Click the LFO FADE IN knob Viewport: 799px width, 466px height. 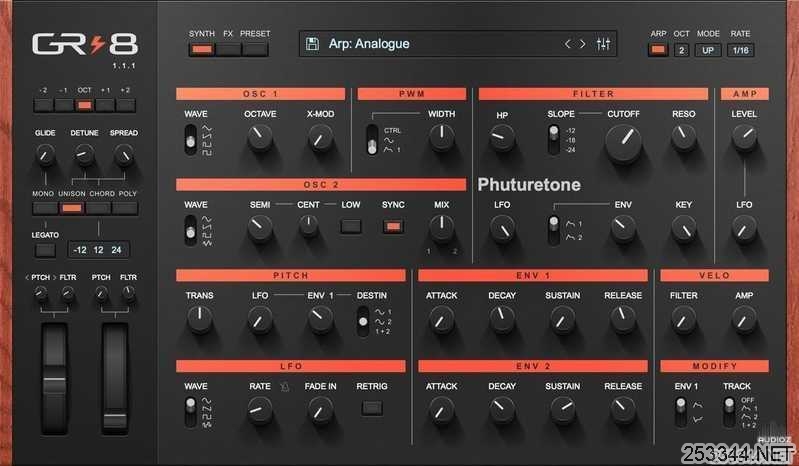coord(321,410)
